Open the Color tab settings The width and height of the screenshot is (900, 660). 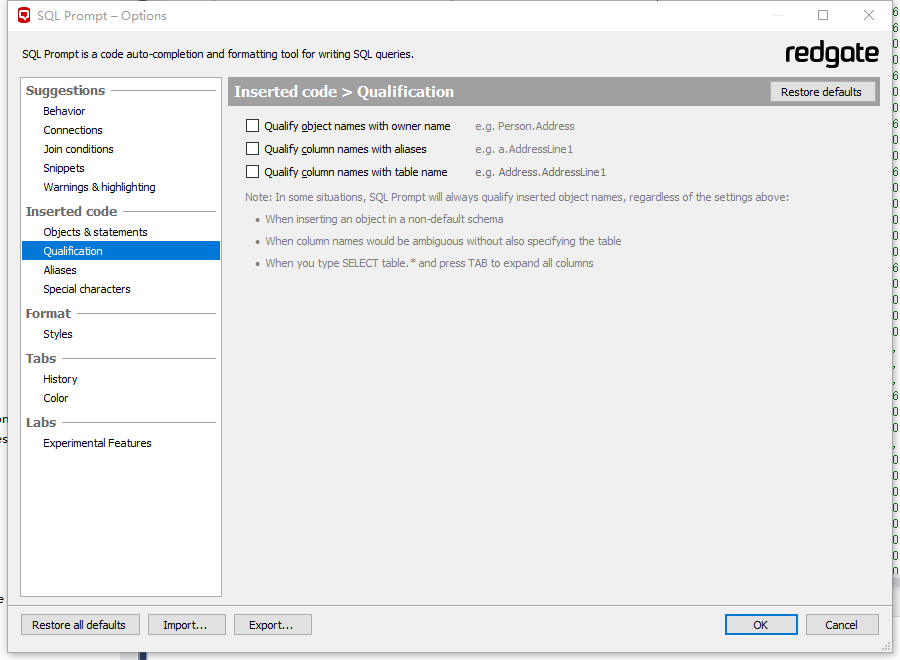[56, 398]
